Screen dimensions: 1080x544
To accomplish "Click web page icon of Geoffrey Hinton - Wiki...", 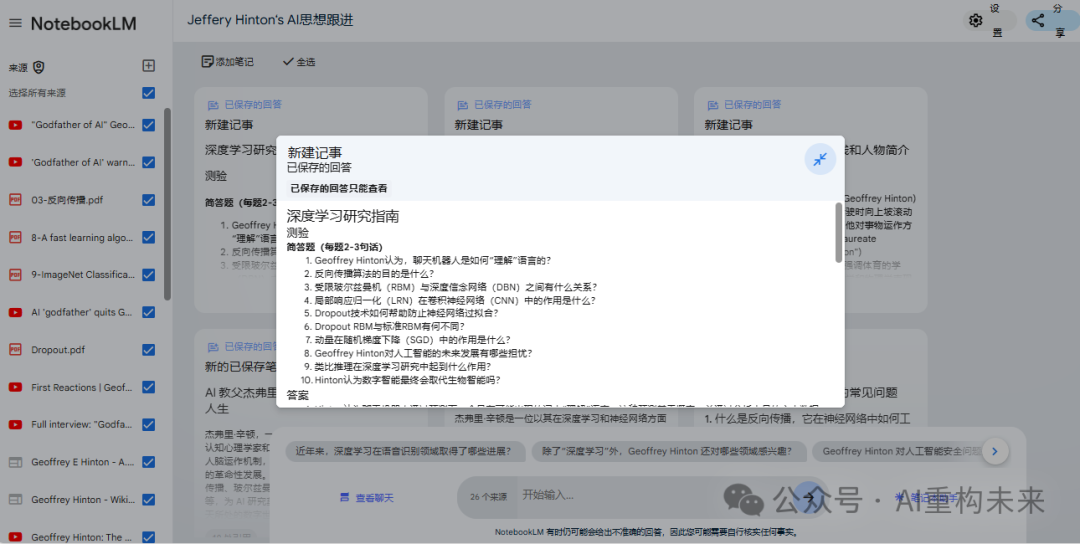I will 15,499.
